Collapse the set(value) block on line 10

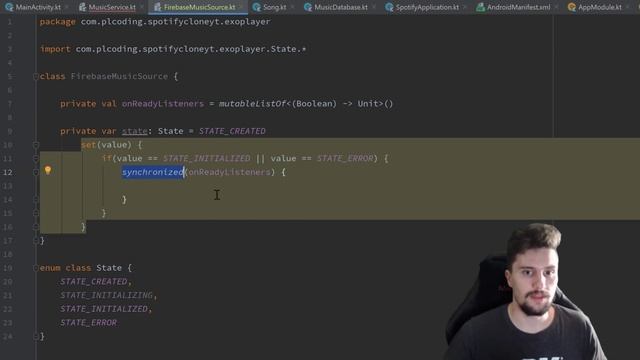click(x=36, y=145)
